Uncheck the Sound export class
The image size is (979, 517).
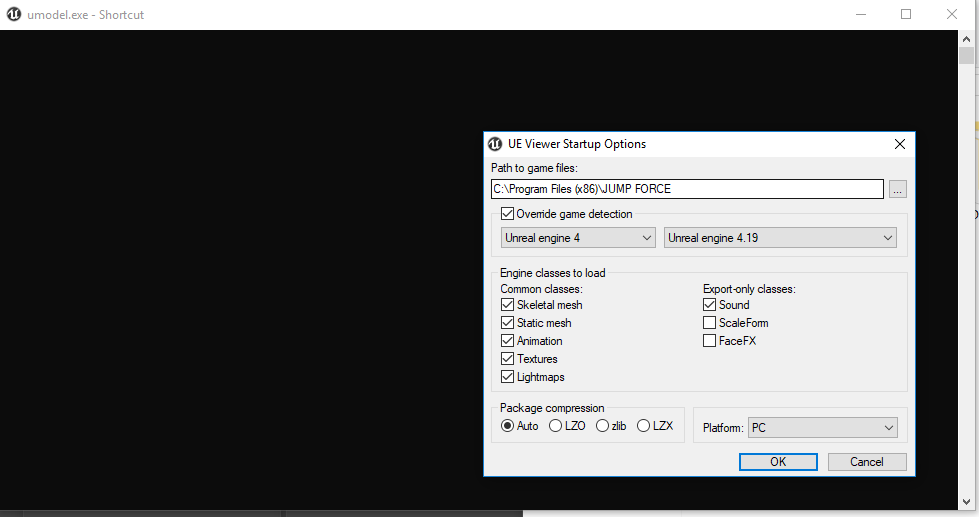tap(709, 305)
